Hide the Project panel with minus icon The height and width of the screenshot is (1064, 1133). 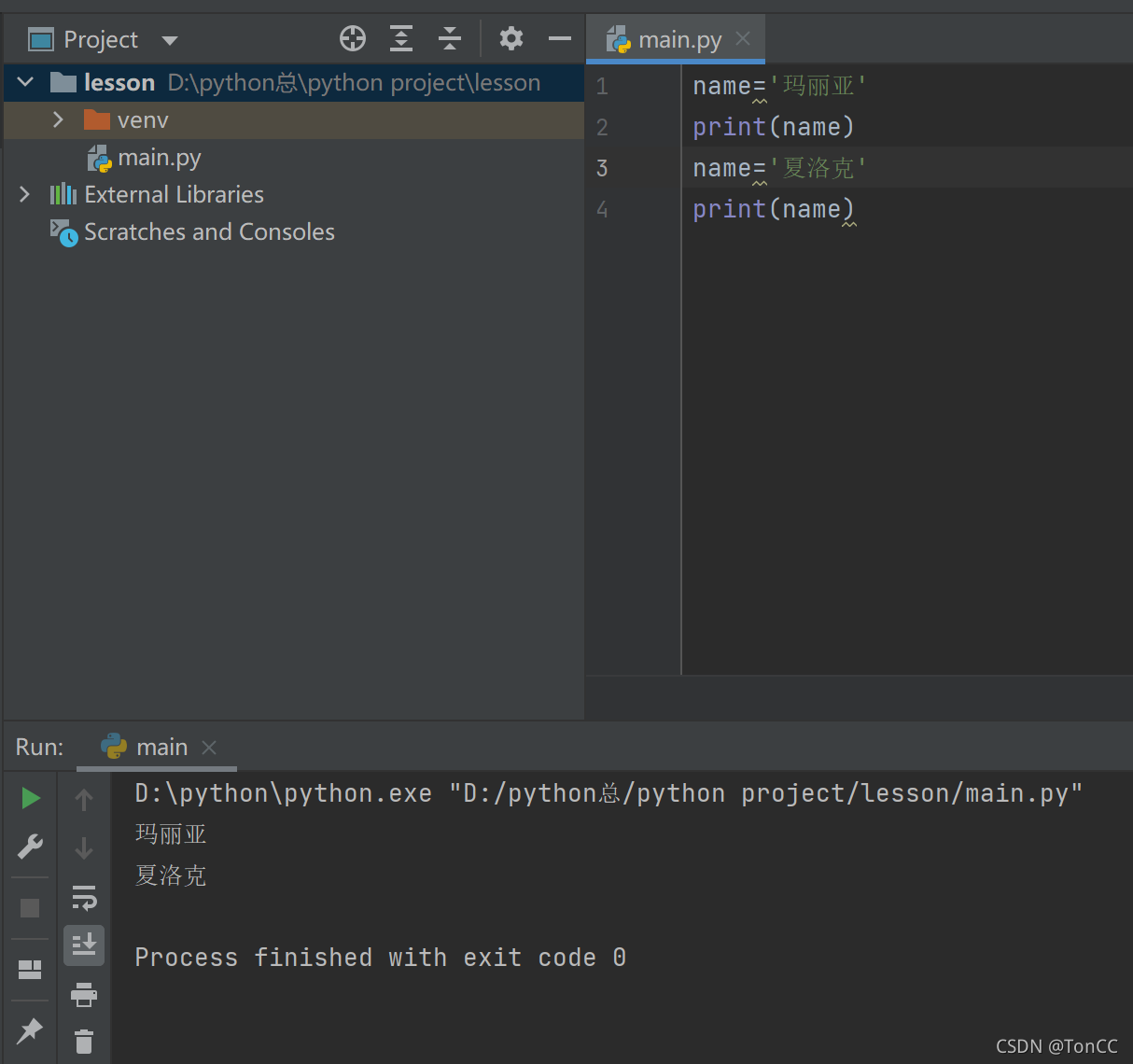coord(560,38)
